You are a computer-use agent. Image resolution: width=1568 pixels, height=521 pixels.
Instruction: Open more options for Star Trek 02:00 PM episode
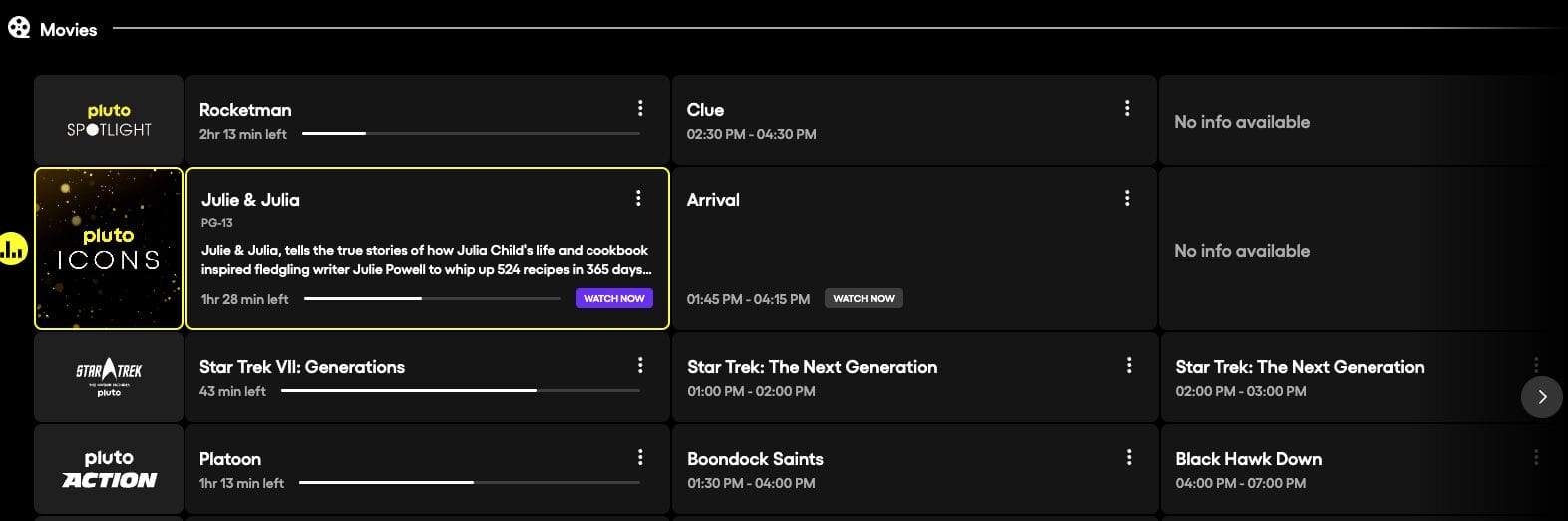[x=1536, y=365]
